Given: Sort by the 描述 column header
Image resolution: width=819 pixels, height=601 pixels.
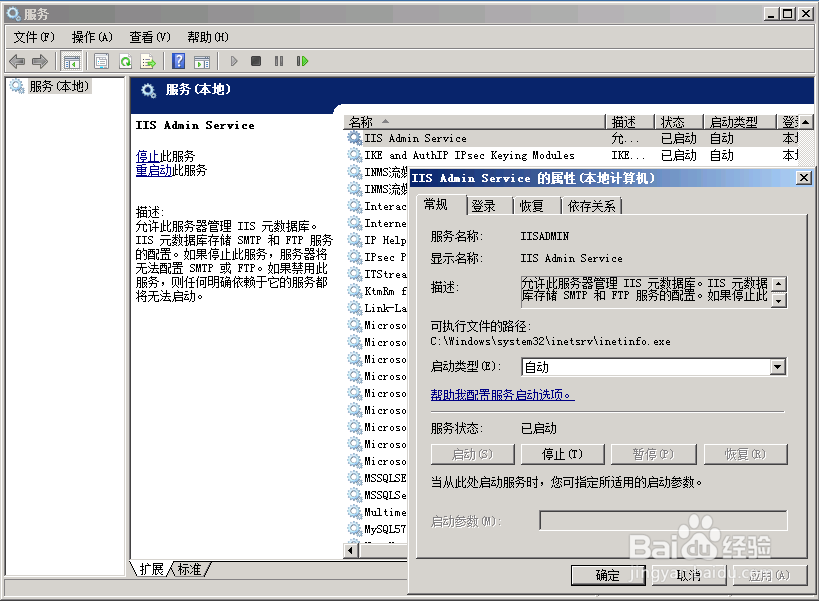Looking at the screenshot, I should [x=629, y=122].
